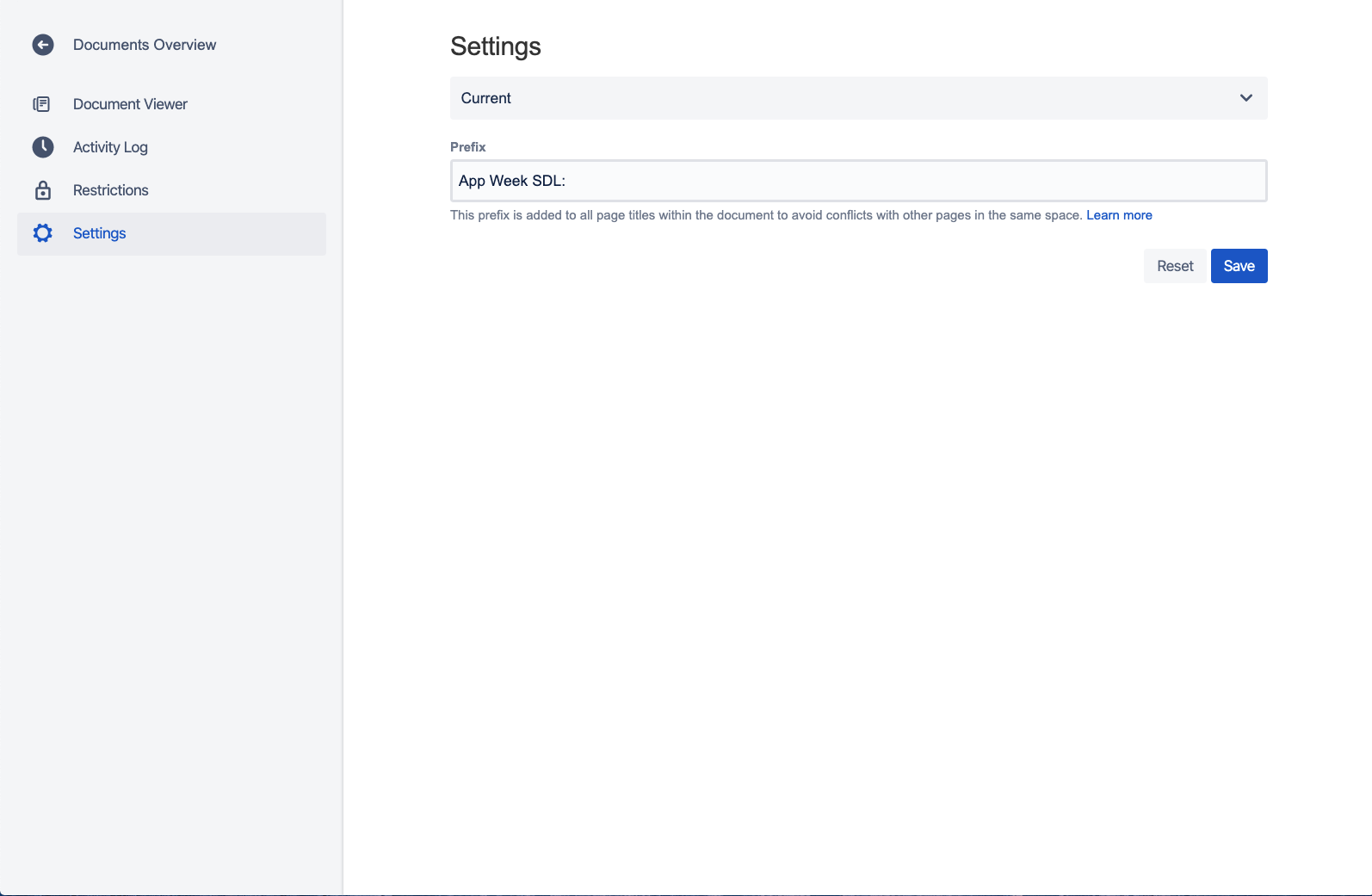Click the Activity Log clock icon
Image resolution: width=1372 pixels, height=896 pixels.
tap(43, 147)
